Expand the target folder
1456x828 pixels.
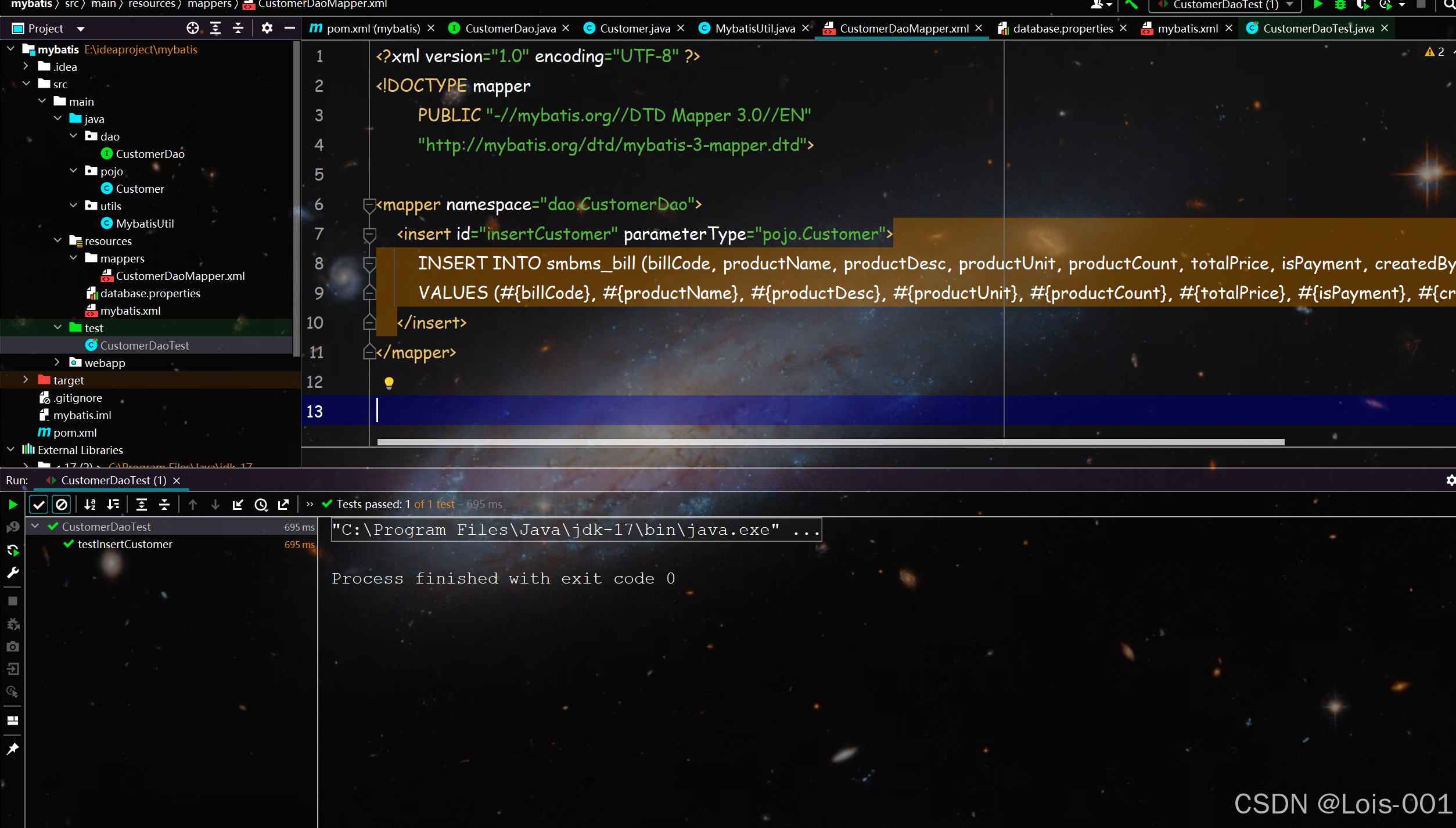point(26,380)
